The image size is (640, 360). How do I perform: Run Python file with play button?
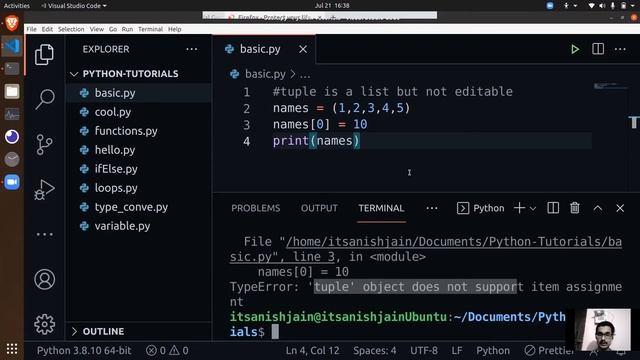click(575, 49)
